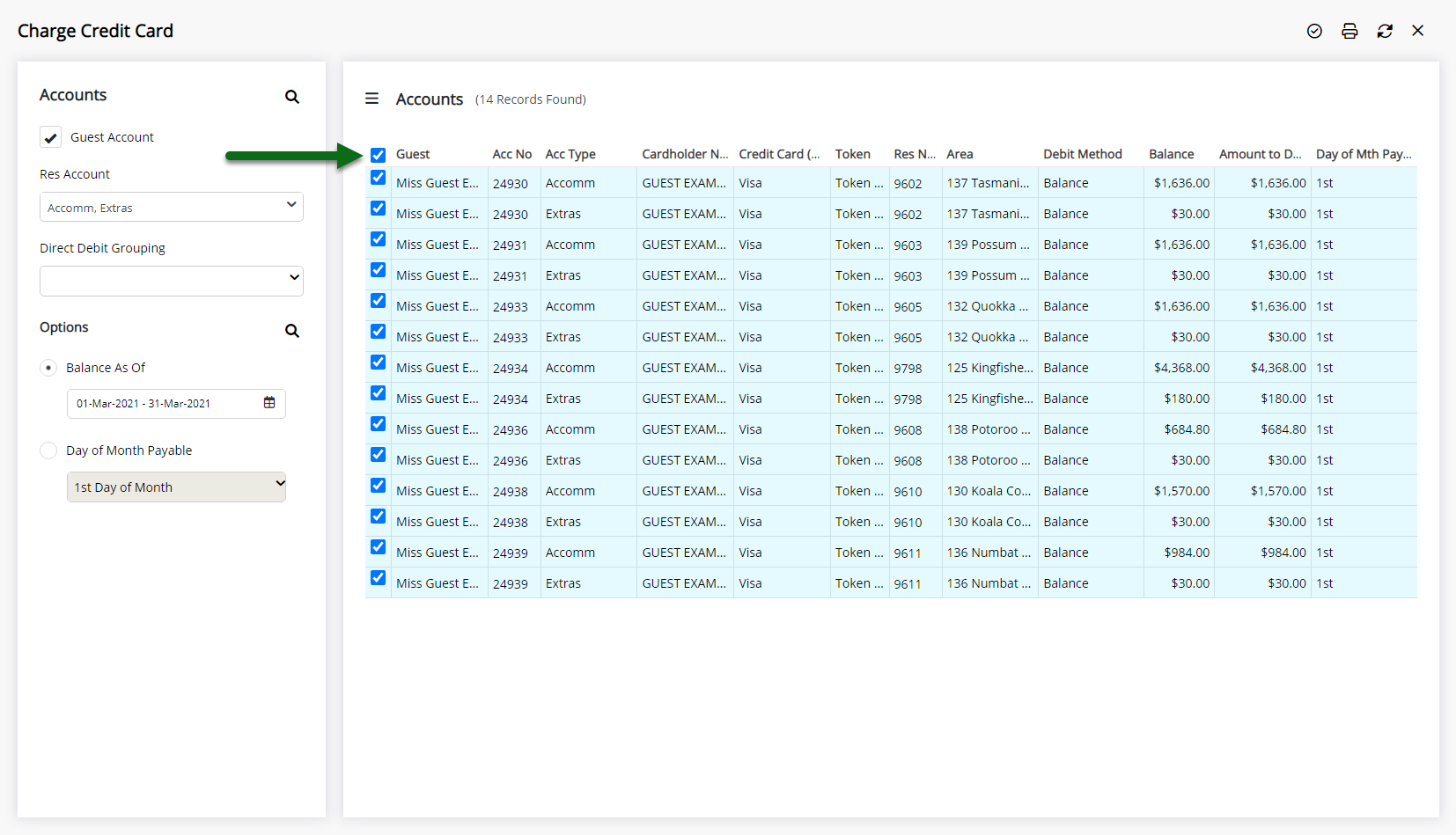Click 132 Quokka area in 24933 Accomm row

click(x=988, y=306)
